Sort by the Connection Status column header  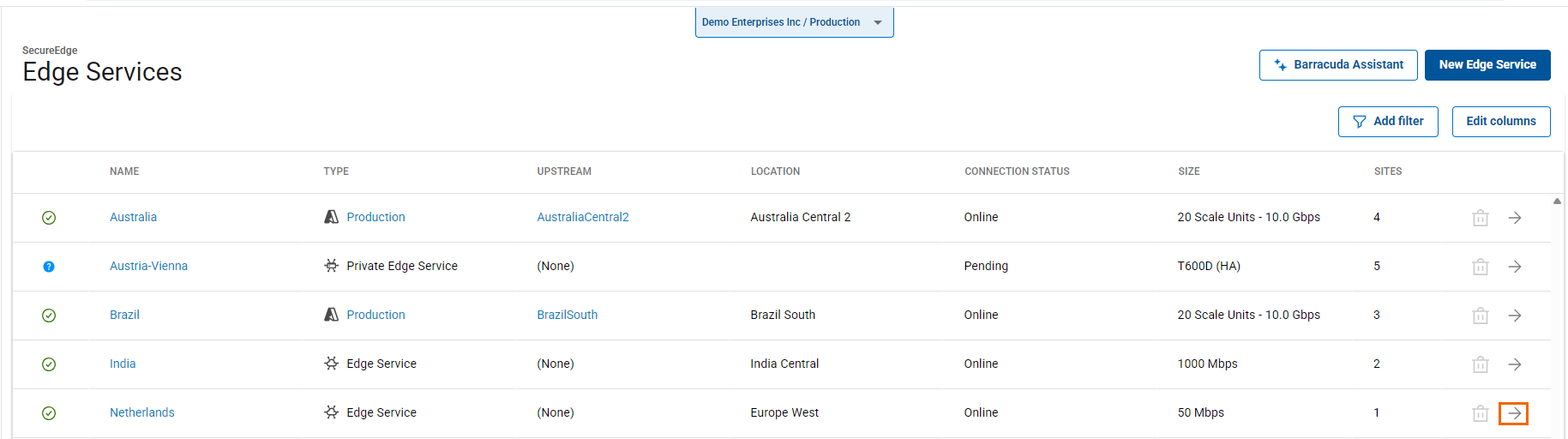point(1016,171)
